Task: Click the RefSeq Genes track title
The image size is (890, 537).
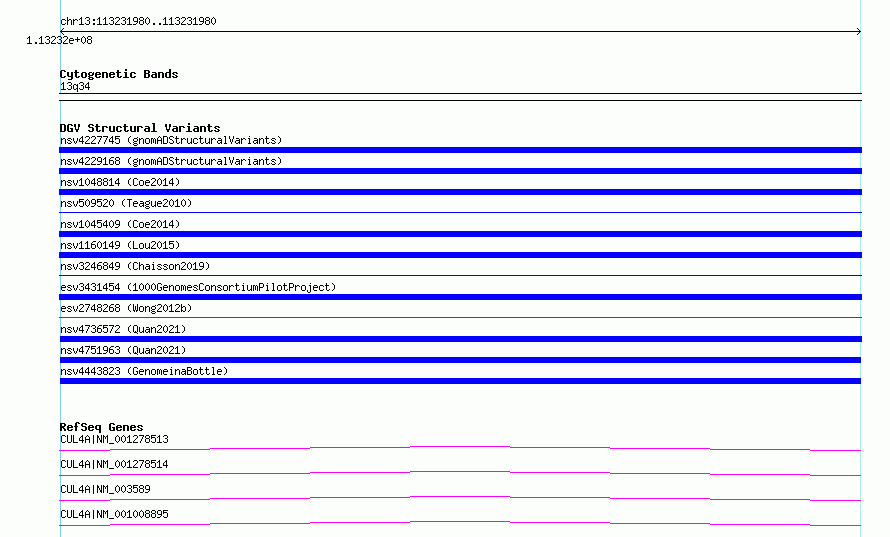Action: point(102,427)
